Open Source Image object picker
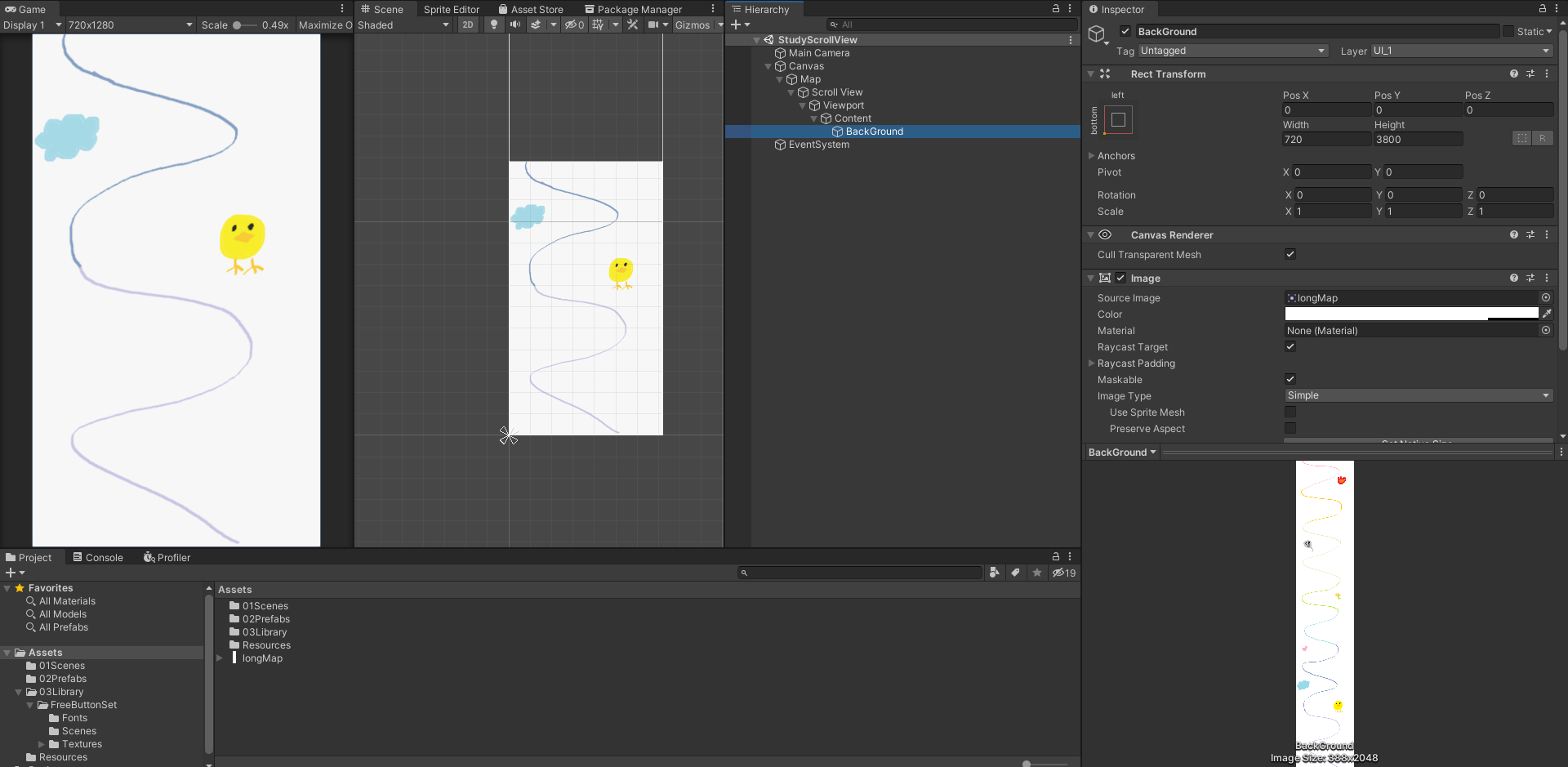1568x767 pixels. (1546, 297)
